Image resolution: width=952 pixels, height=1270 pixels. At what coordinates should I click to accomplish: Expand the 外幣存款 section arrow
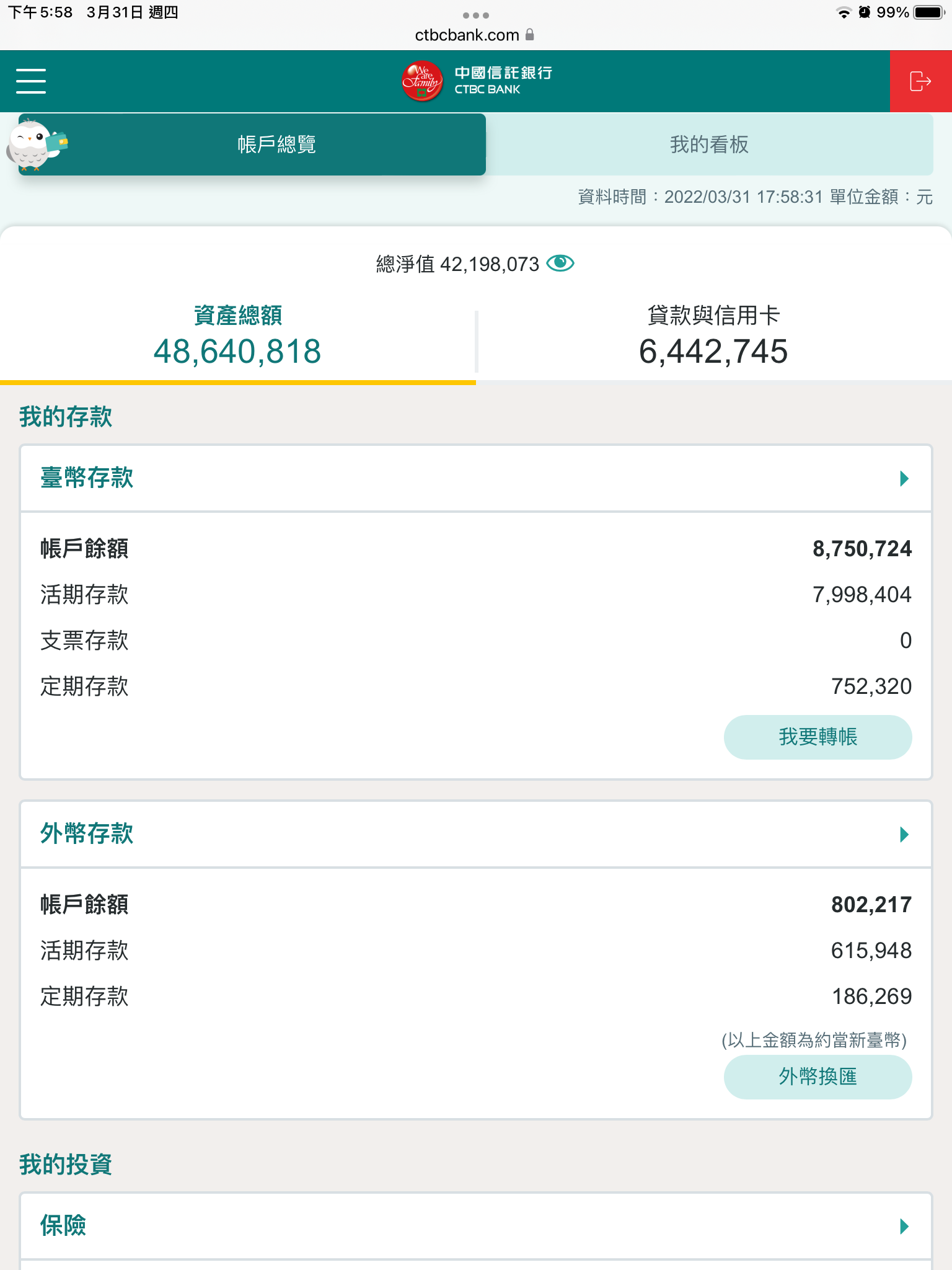[904, 834]
